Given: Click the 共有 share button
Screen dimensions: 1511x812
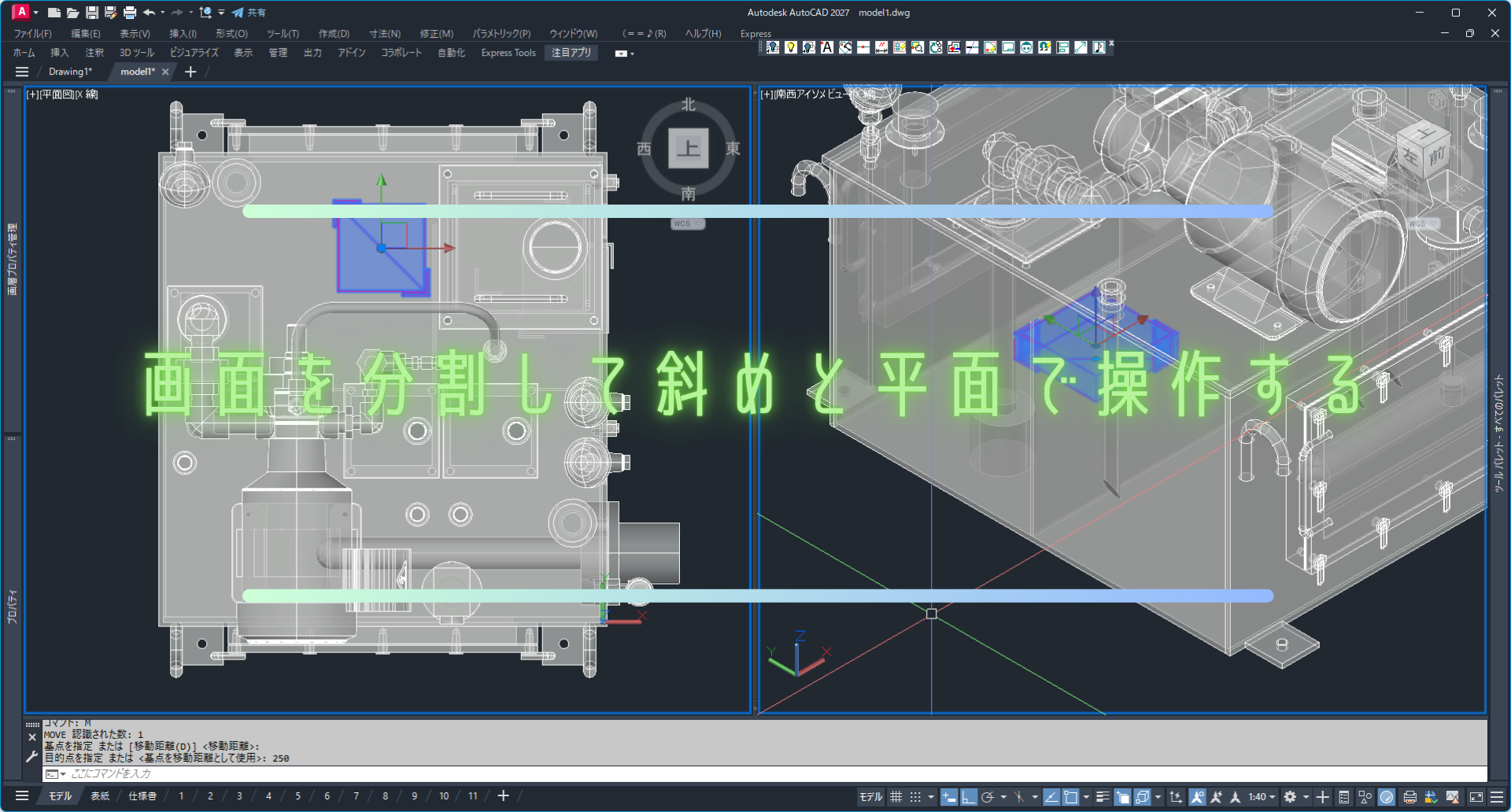Looking at the screenshot, I should 249,13.
